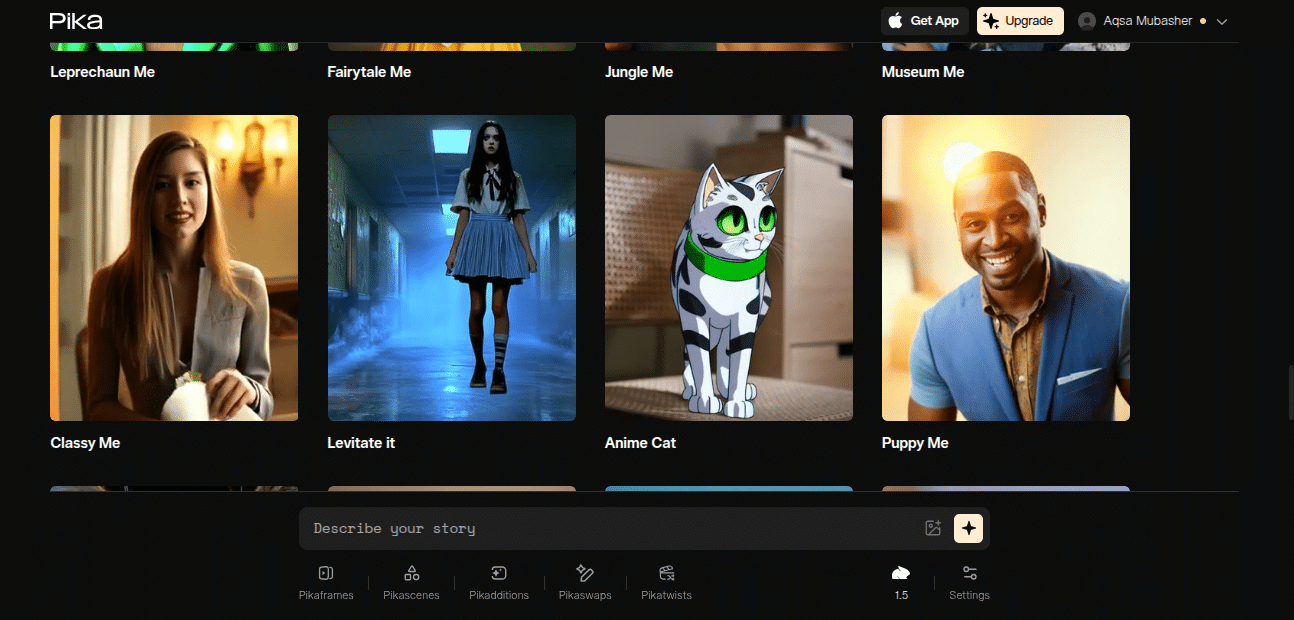The height and width of the screenshot is (620, 1294).
Task: Select the Classy Me template thumbnail
Action: 174,268
